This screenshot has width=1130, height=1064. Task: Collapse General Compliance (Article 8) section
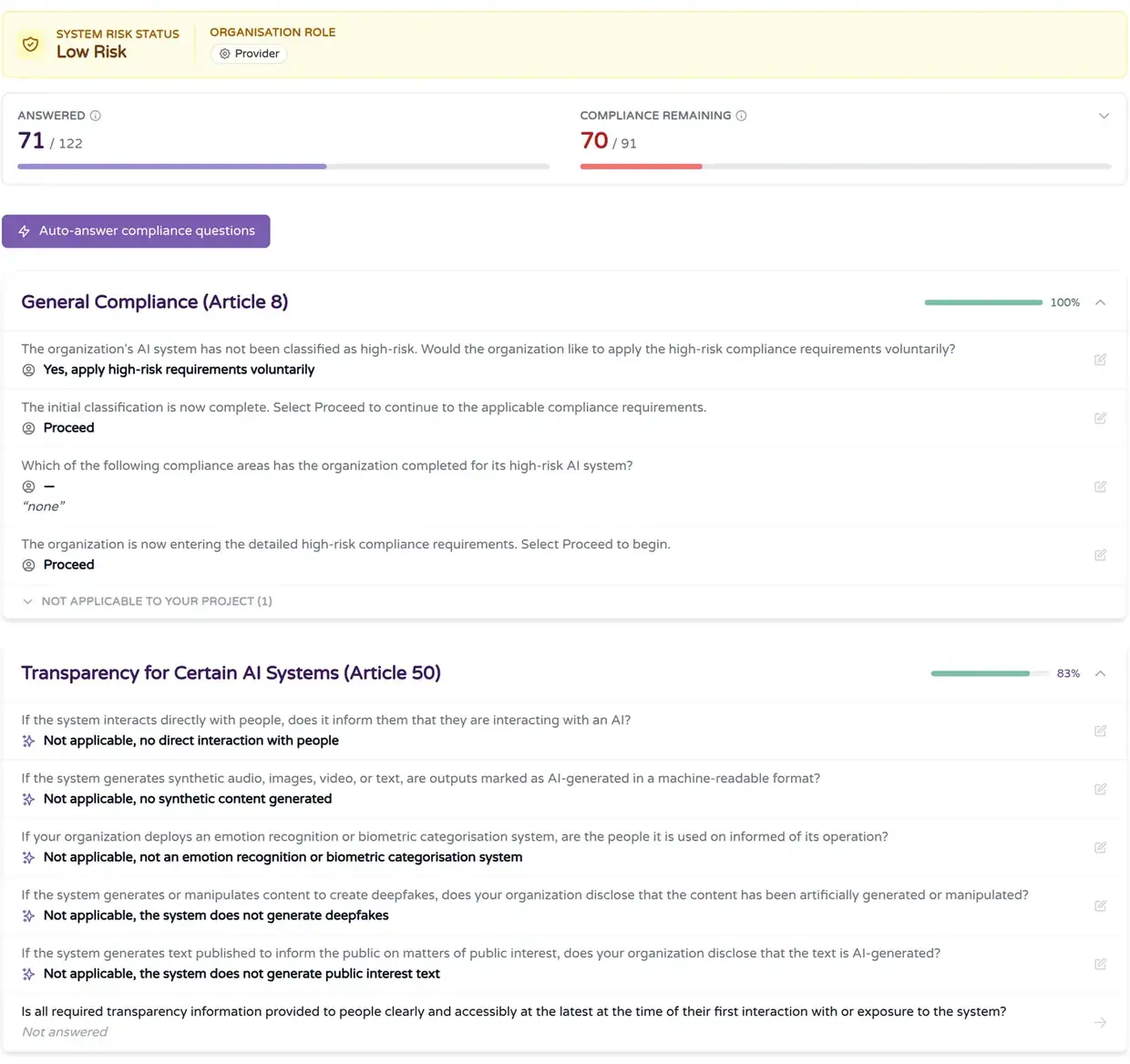1100,302
